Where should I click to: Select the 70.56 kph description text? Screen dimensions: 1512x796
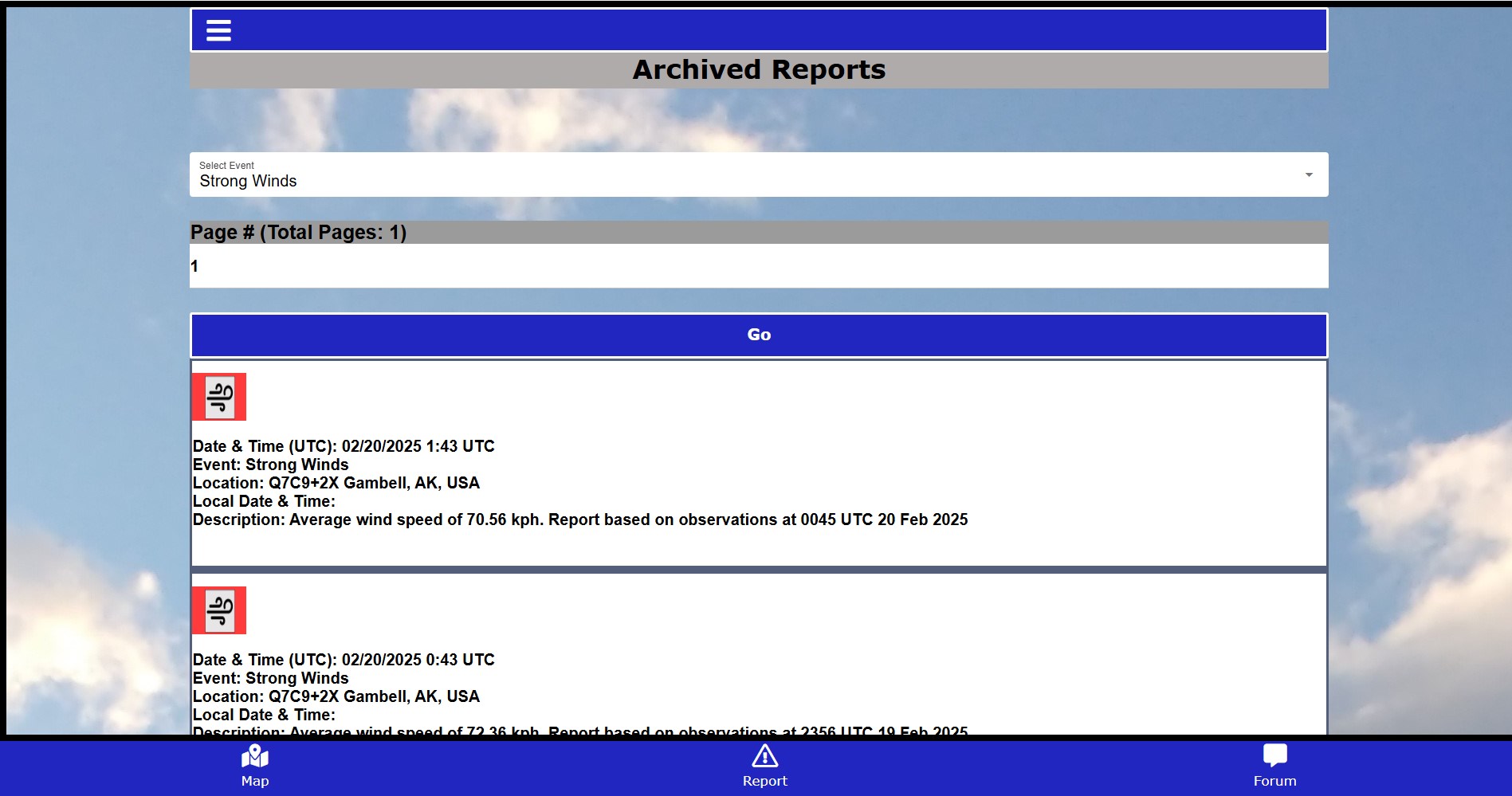pos(580,520)
